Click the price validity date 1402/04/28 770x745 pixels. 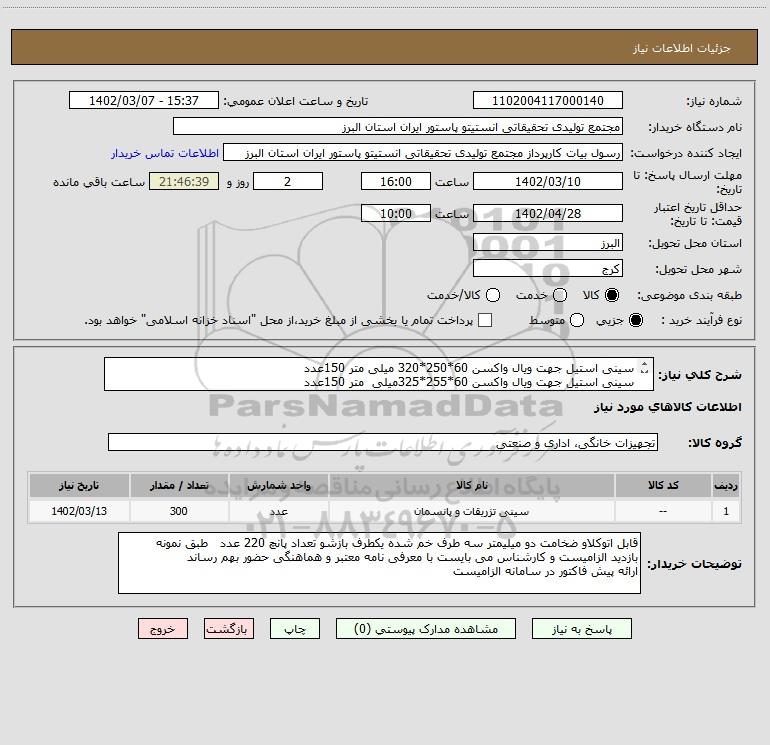pos(548,213)
